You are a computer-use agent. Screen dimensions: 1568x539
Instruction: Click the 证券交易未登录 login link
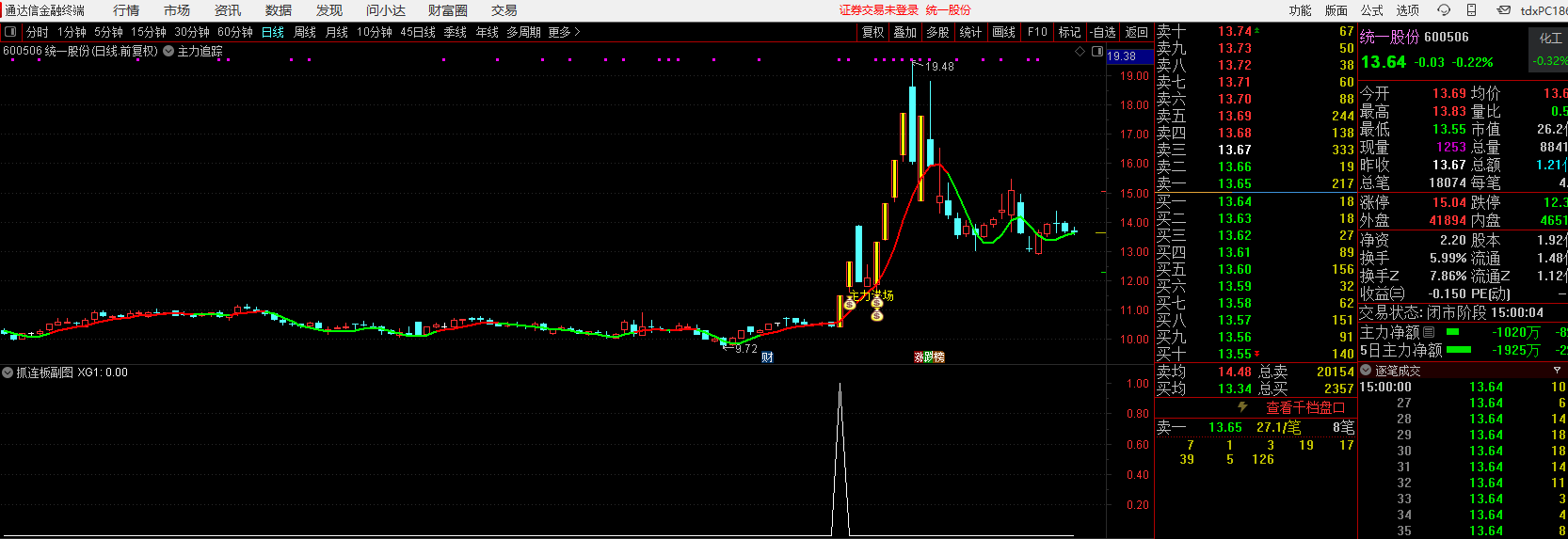879,10
